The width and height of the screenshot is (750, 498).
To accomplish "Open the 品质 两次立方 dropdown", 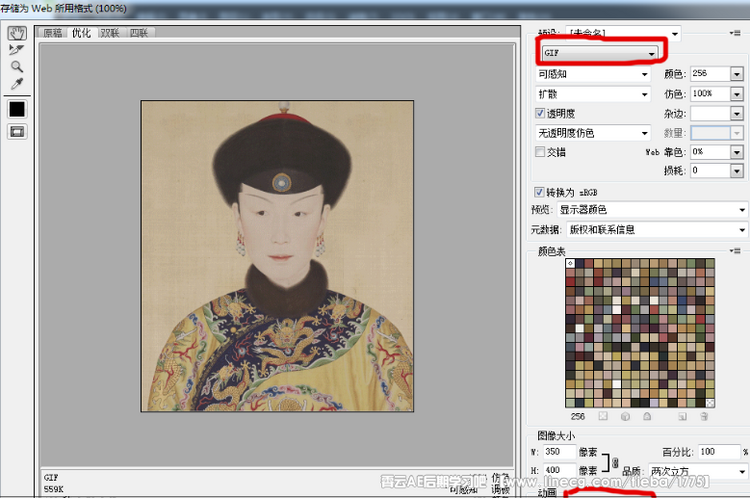I will pos(697,471).
